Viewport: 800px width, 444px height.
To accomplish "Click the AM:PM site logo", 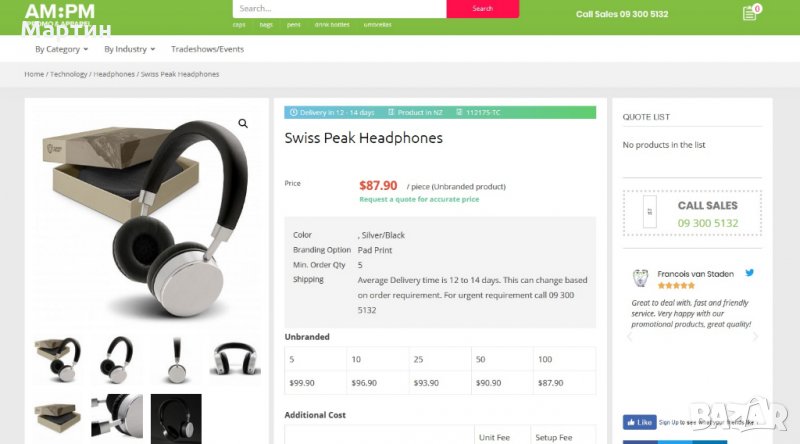I will click(59, 14).
